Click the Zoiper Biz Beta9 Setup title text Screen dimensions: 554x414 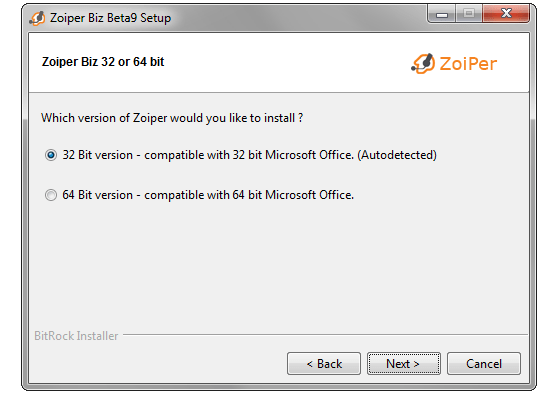(110, 18)
